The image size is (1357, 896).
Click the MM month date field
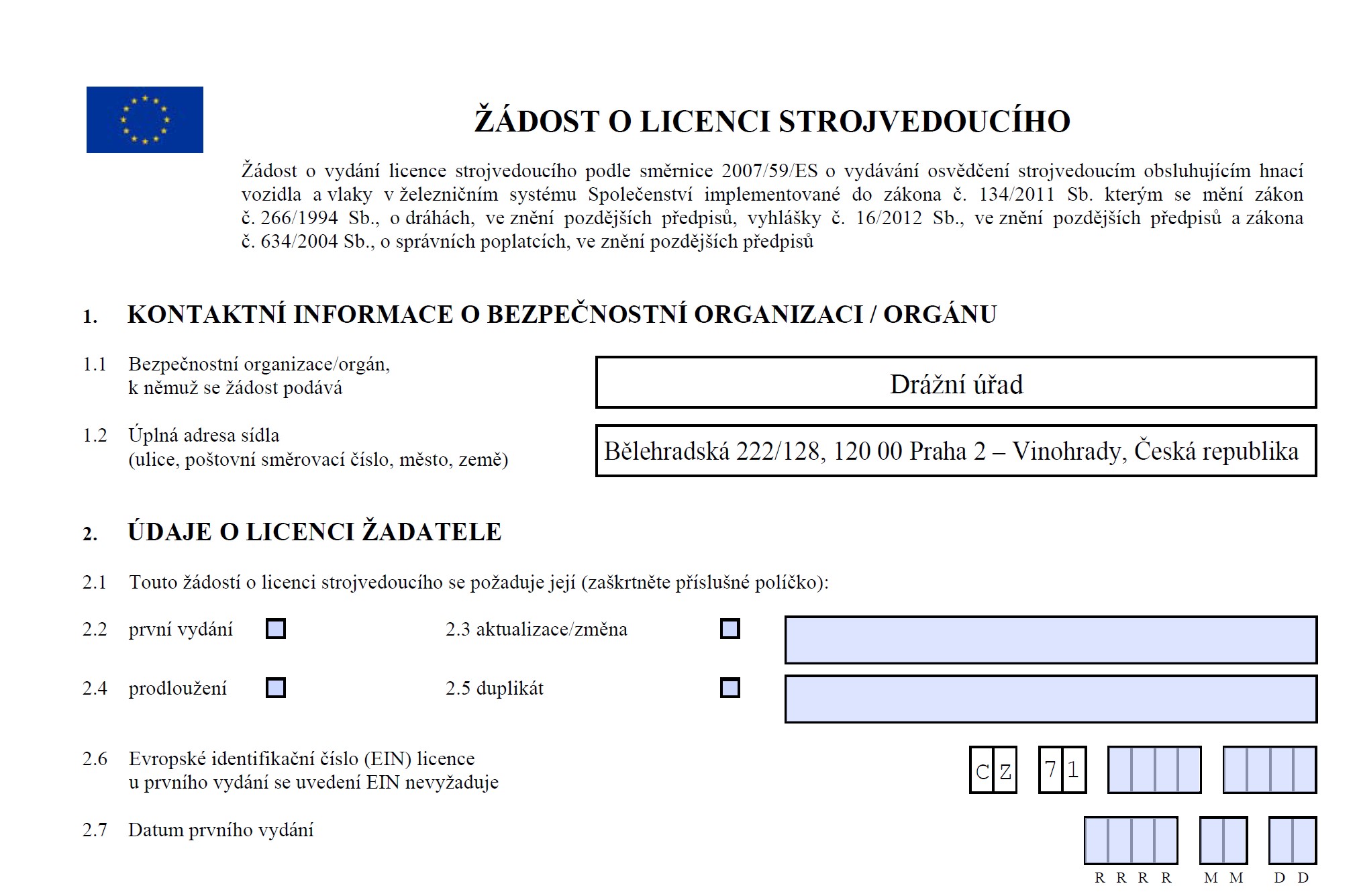(x=1223, y=840)
